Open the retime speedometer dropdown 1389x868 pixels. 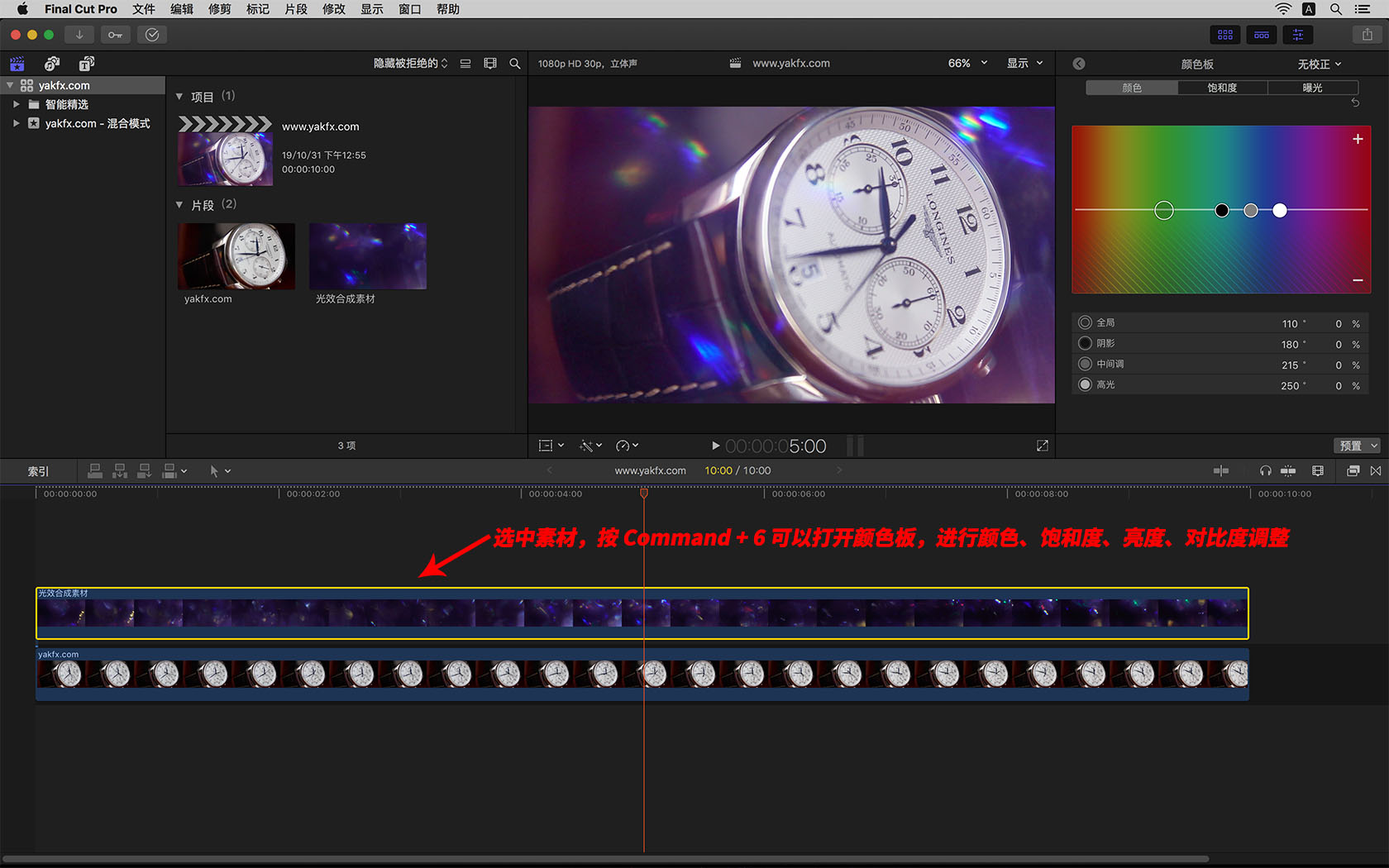[x=627, y=446]
